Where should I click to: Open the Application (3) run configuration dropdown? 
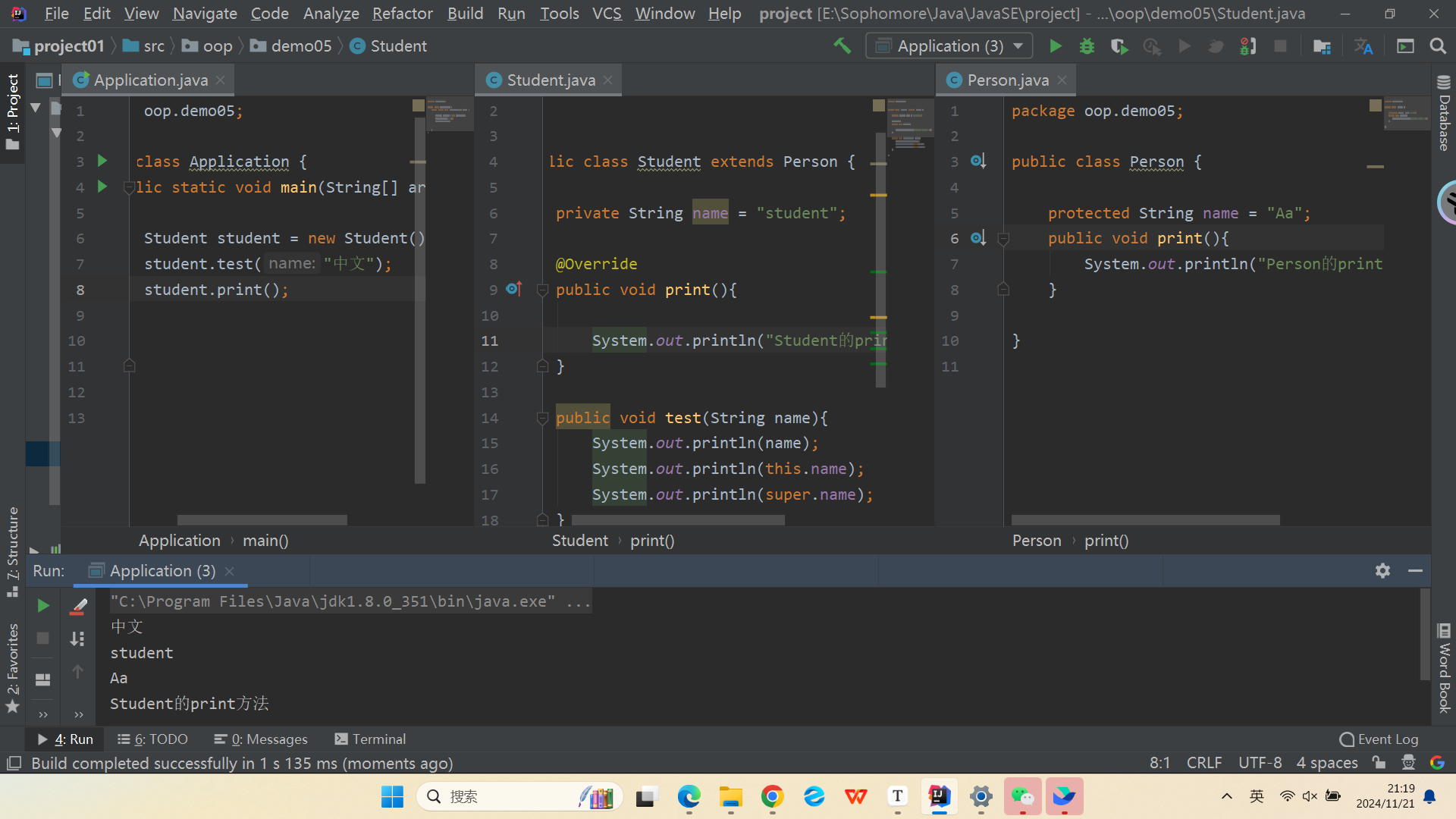[949, 46]
